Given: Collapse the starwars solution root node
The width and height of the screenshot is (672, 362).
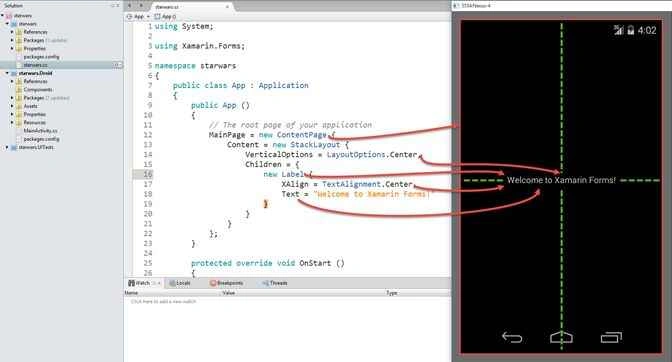Looking at the screenshot, I should 3,15.
